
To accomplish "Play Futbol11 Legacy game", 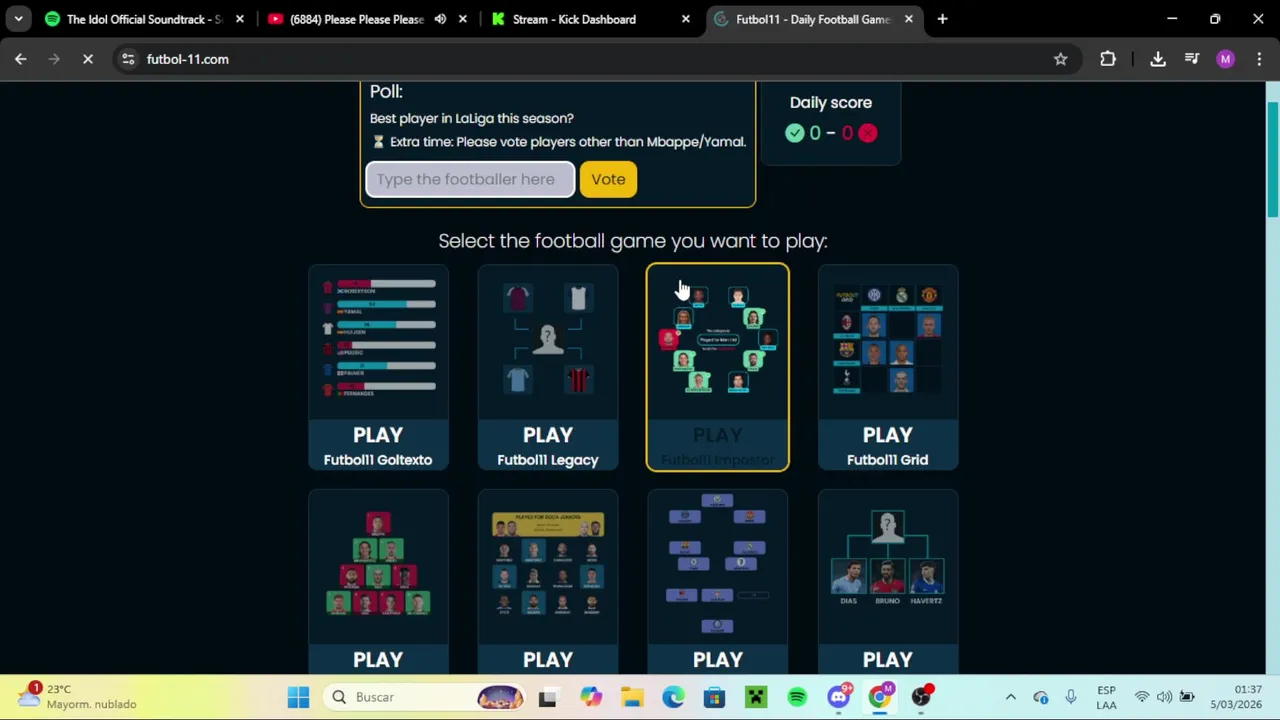I will pos(548,445).
